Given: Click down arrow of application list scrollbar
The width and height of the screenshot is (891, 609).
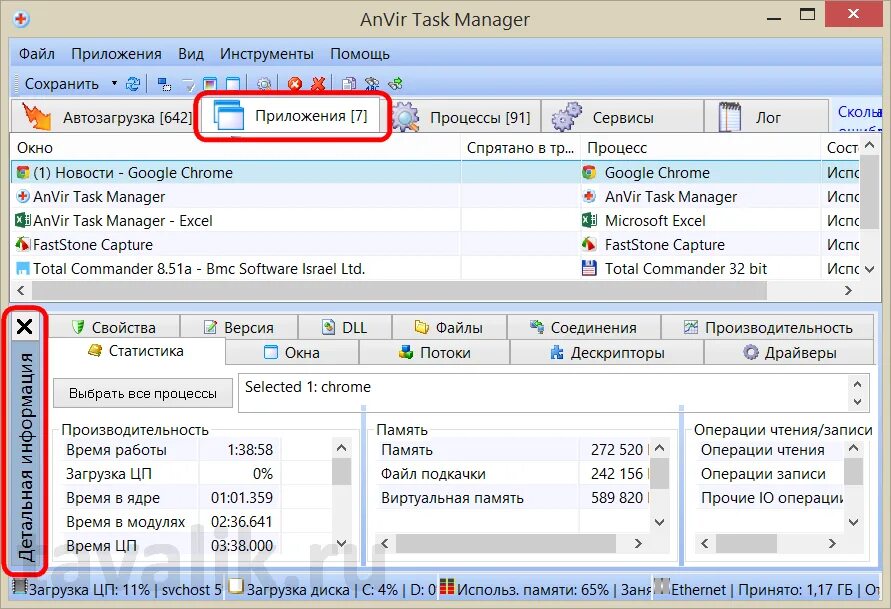Looking at the screenshot, I should 869,269.
